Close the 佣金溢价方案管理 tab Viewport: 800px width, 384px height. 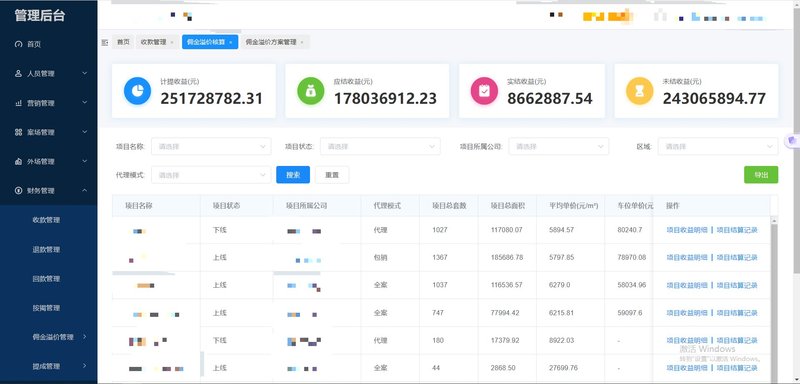click(302, 42)
